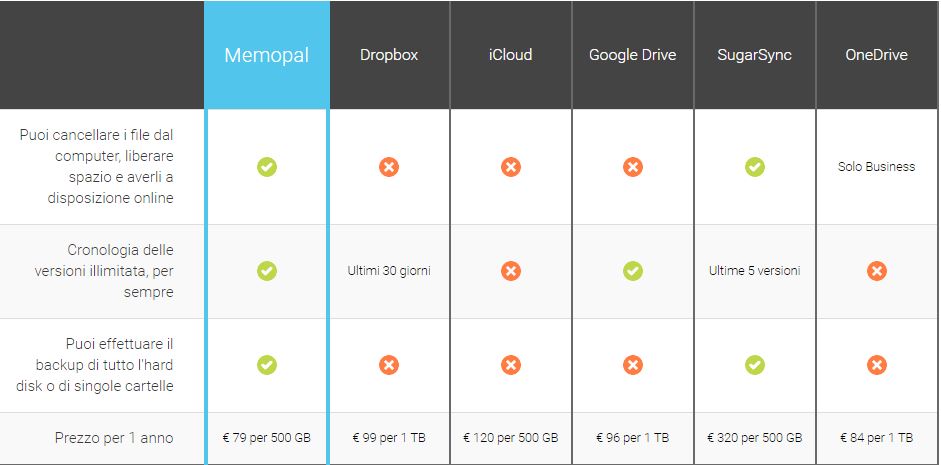Viewport: 941px width, 465px height.
Task: Click Google Drive green check for version history
Action: coord(633,271)
